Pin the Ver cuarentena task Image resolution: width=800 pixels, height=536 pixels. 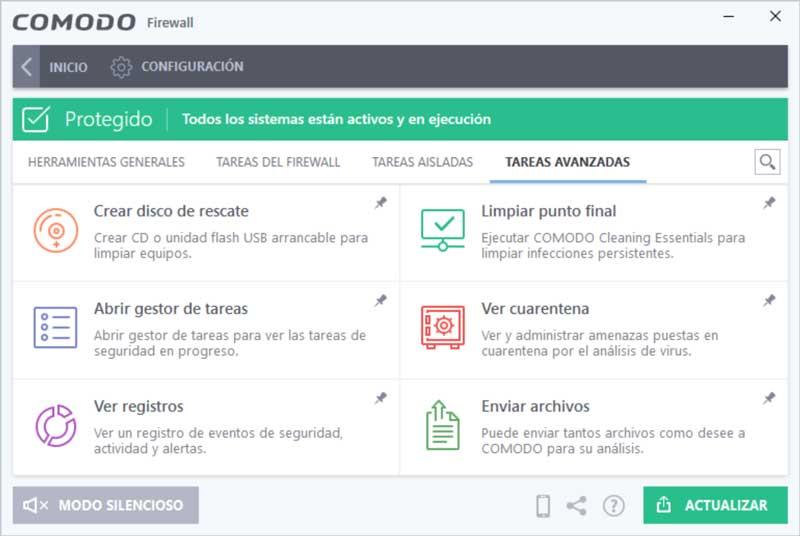769,301
